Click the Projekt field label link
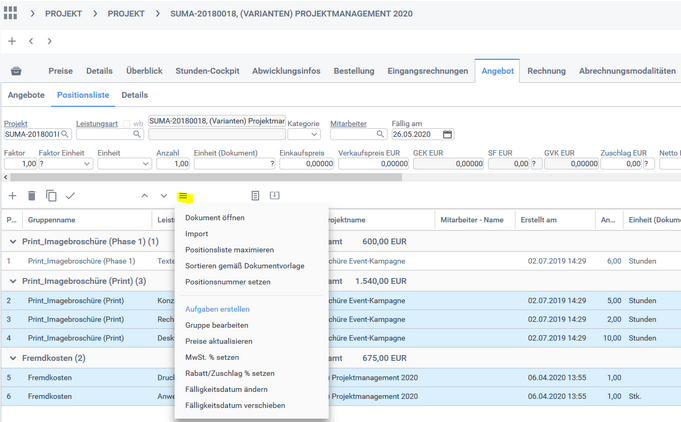Screen dimensions: 681x422 (x=15, y=124)
